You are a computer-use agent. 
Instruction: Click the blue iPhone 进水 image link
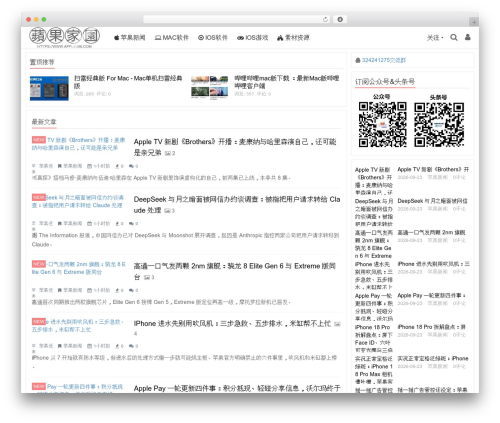coord(77,325)
